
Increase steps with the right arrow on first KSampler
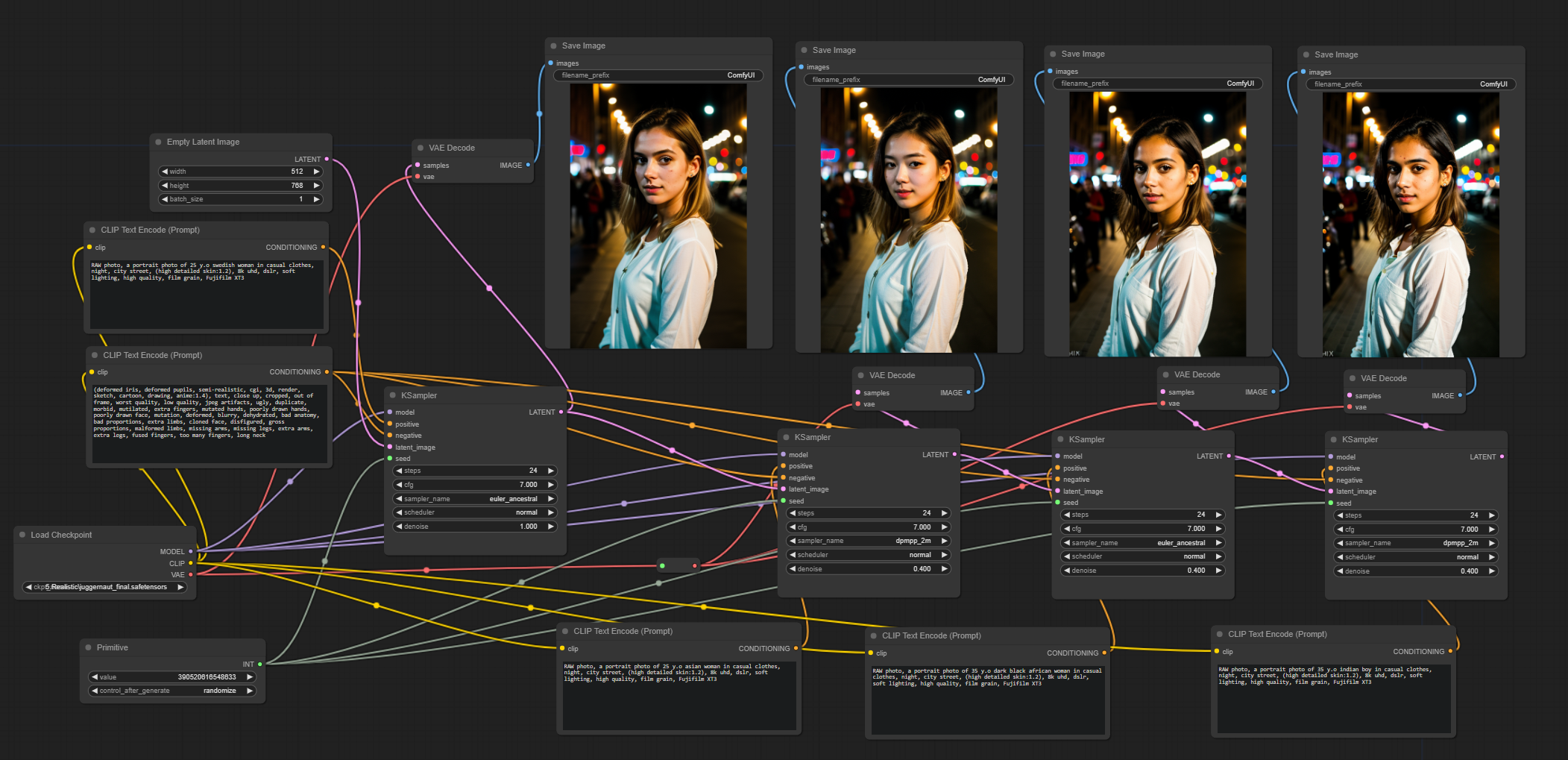coord(552,471)
